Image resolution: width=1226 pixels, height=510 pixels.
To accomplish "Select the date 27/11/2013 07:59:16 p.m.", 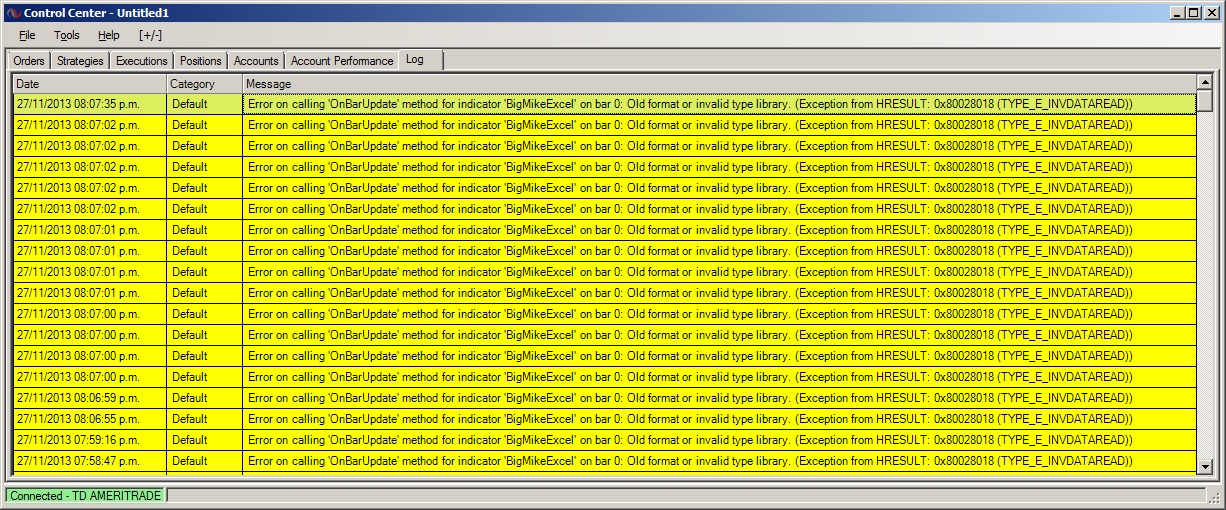I will tap(89, 440).
